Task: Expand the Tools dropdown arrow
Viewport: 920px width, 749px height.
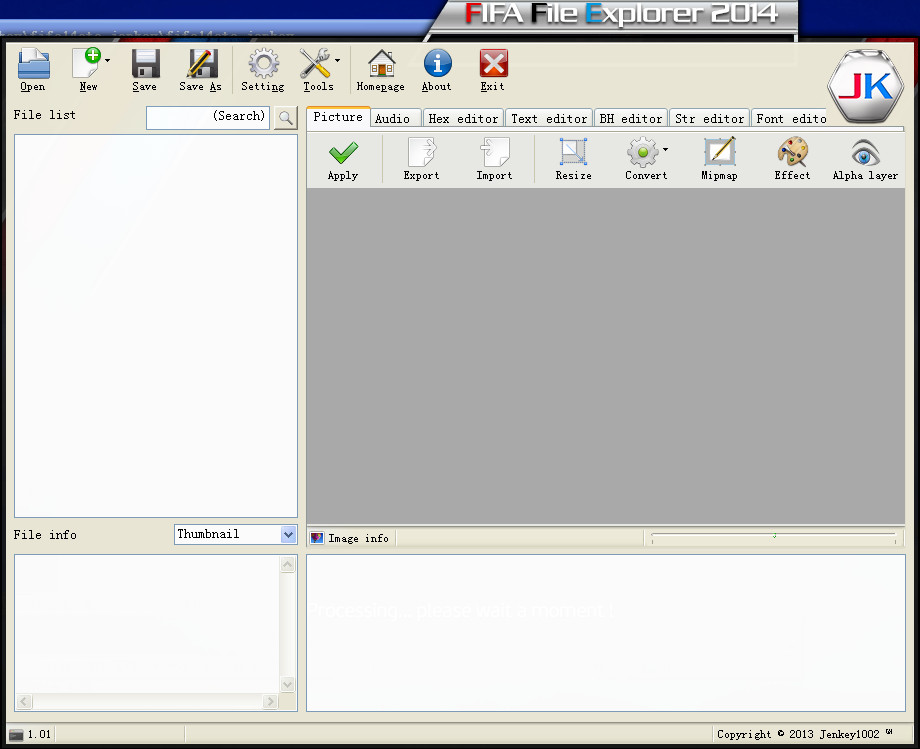Action: (x=337, y=60)
